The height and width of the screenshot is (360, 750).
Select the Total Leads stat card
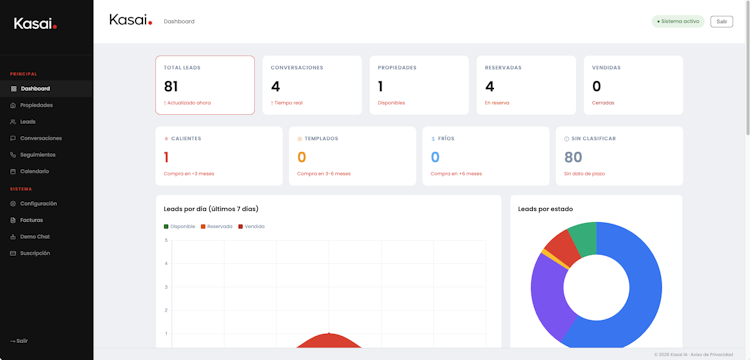click(x=205, y=85)
